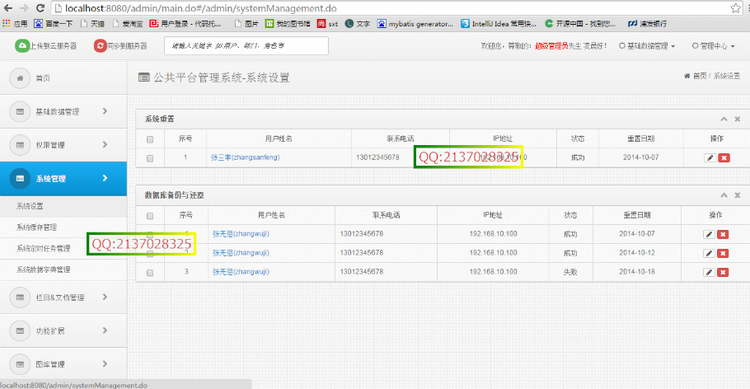
Task: Close the 系统重置 panel with its X
Action: point(738,119)
